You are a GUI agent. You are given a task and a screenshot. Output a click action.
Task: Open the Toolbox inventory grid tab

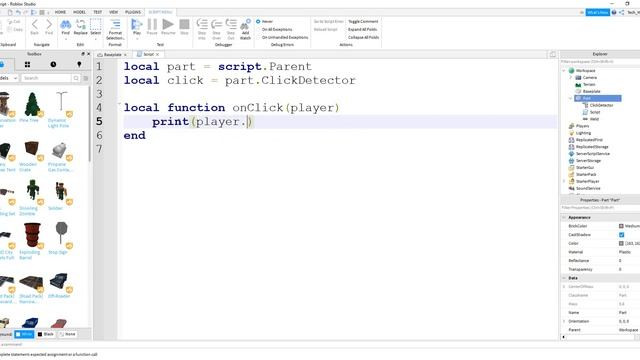click(27, 64)
